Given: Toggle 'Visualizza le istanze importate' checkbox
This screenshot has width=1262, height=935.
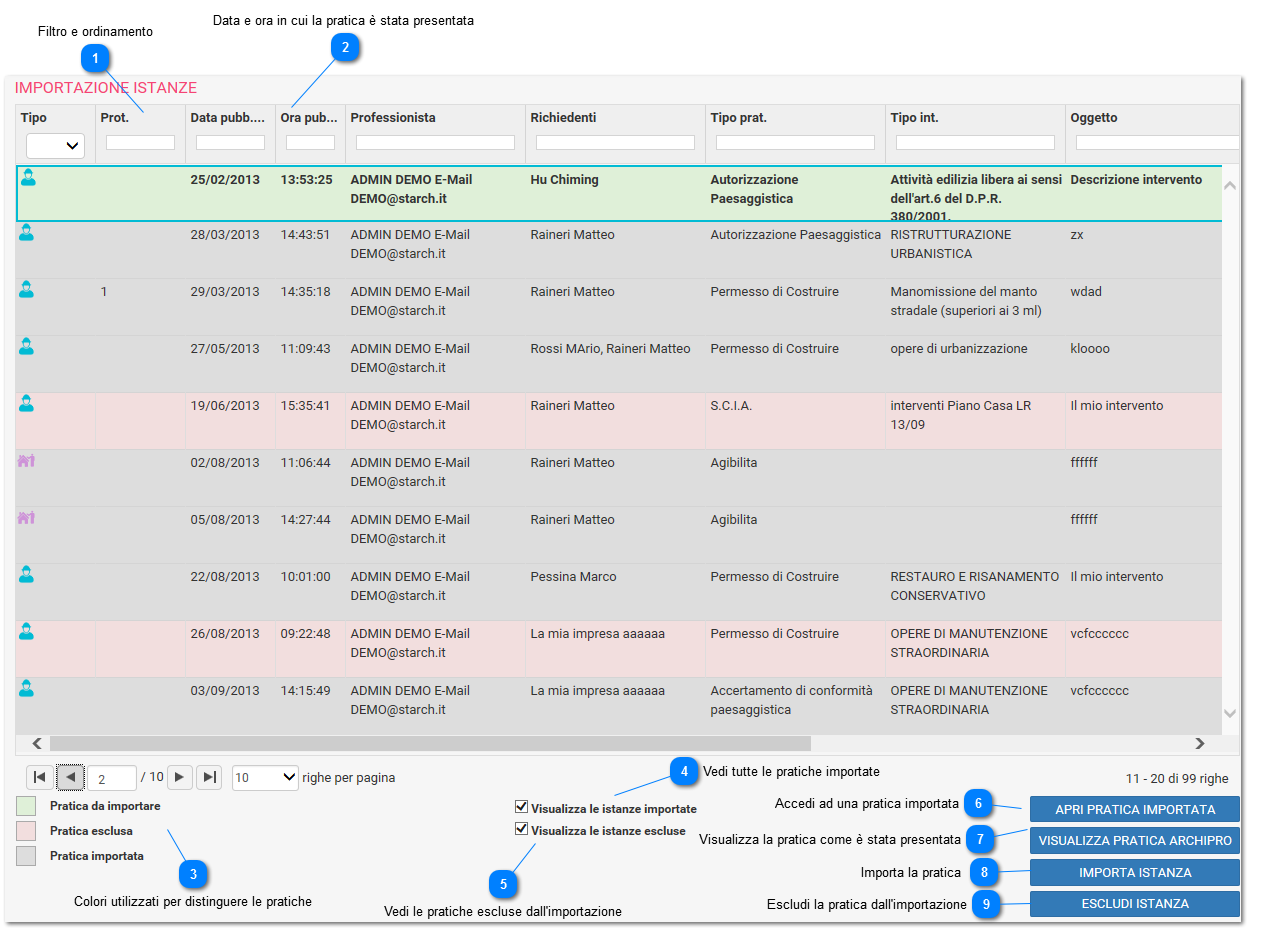Looking at the screenshot, I should pos(521,807).
